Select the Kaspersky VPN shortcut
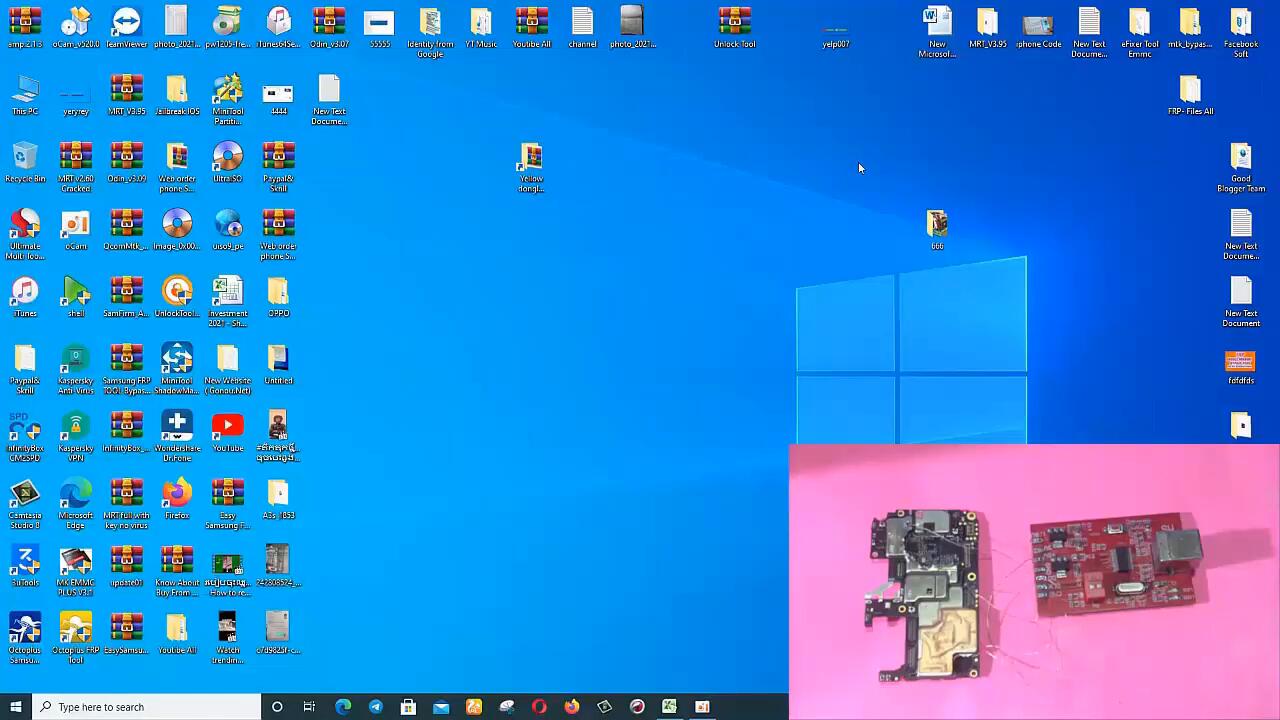Viewport: 1280px width, 720px height. tap(76, 429)
